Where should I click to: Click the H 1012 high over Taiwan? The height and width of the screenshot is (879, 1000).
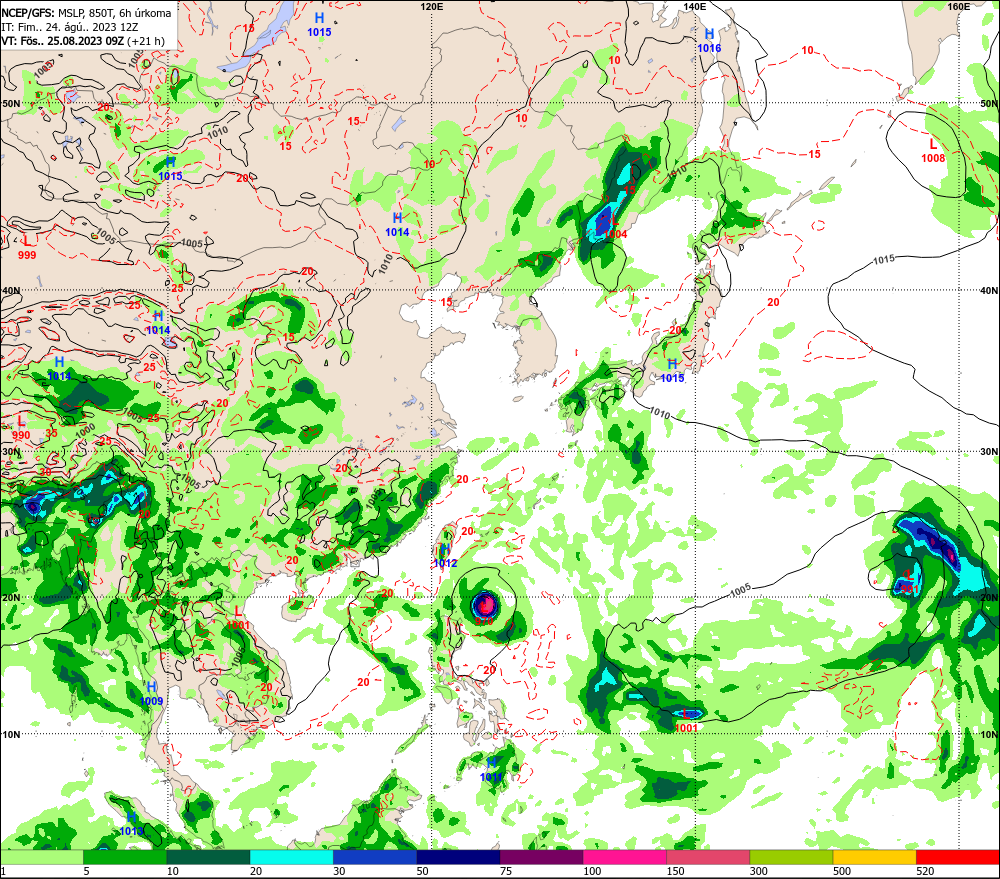click(x=445, y=556)
